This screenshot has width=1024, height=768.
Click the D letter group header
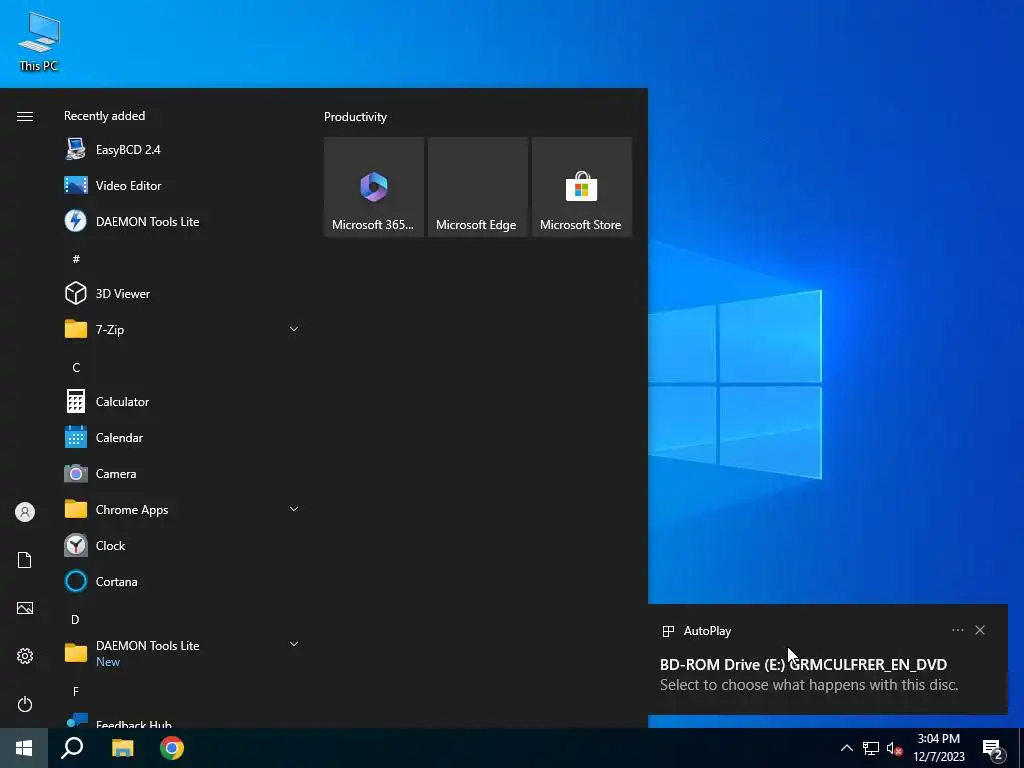coord(75,620)
